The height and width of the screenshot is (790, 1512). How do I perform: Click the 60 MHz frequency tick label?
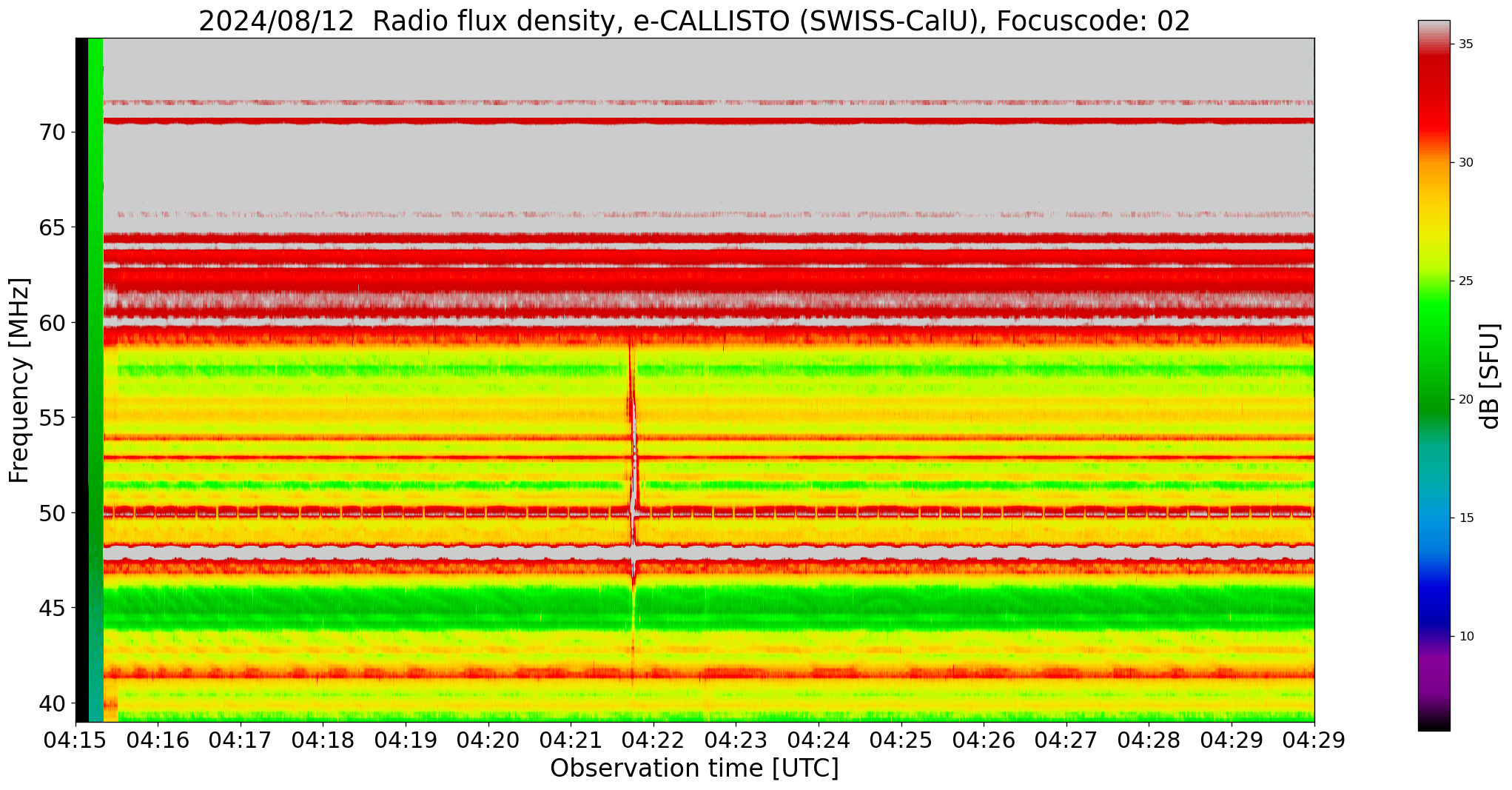click(x=52, y=323)
